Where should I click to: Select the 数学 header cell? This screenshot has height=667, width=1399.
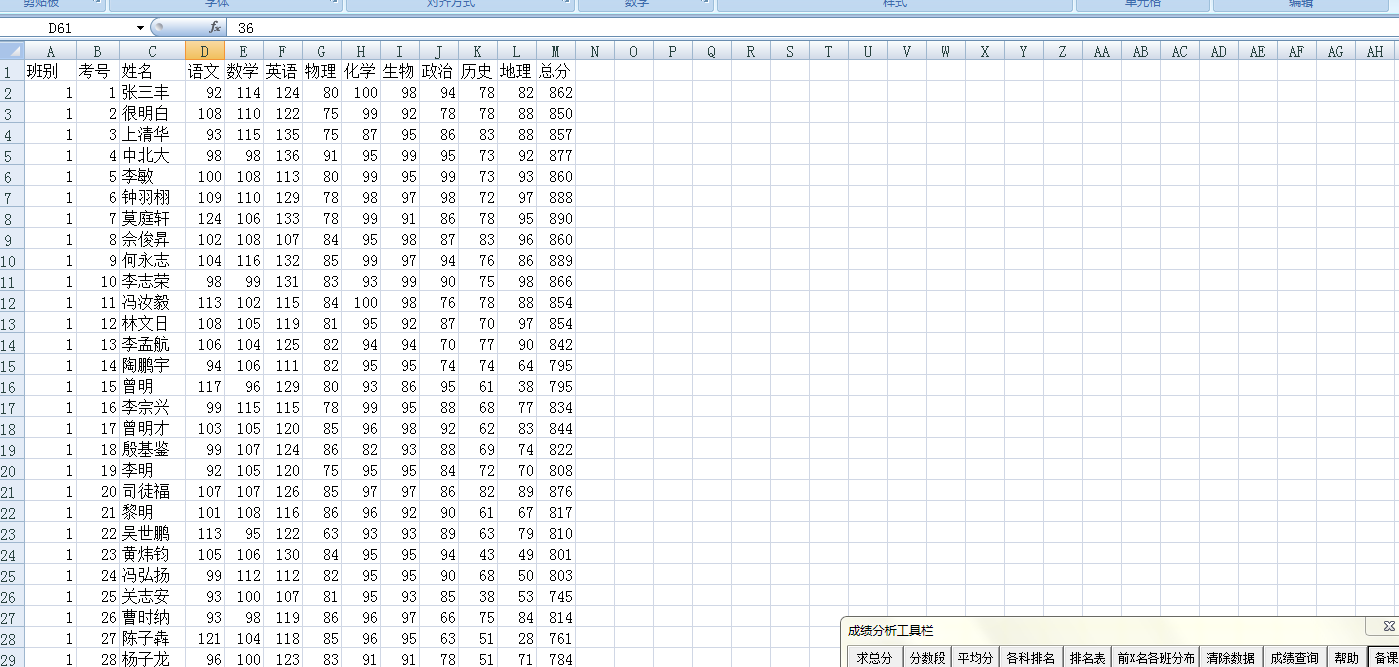coord(243,71)
